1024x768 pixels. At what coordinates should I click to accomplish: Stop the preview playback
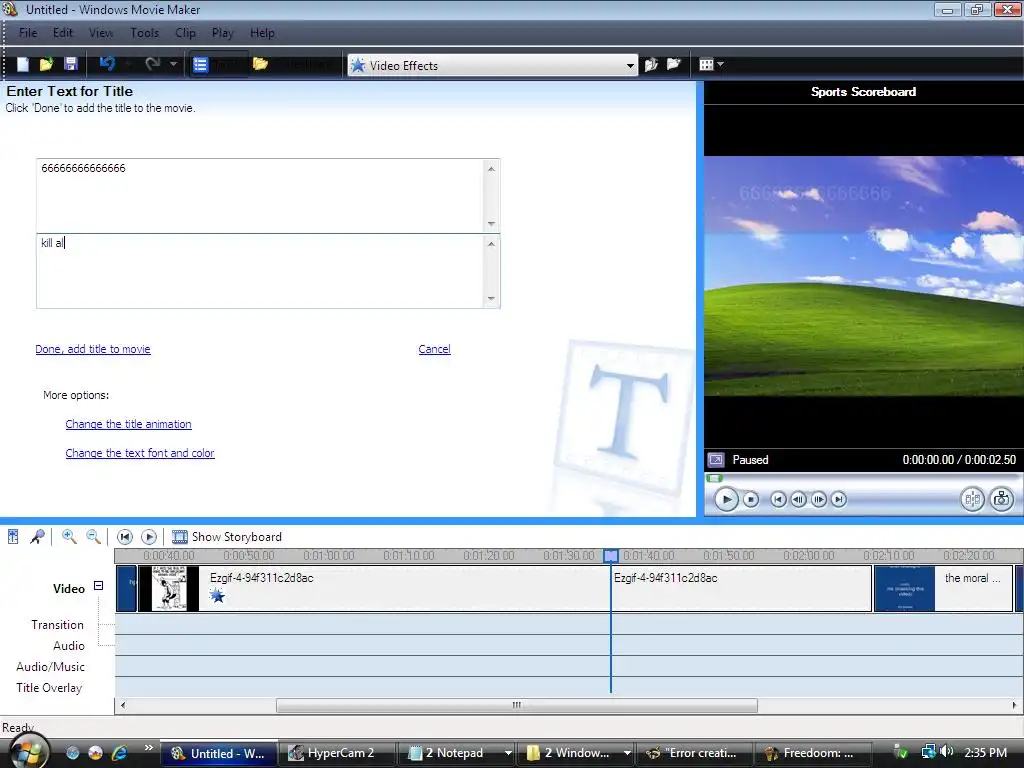(751, 500)
